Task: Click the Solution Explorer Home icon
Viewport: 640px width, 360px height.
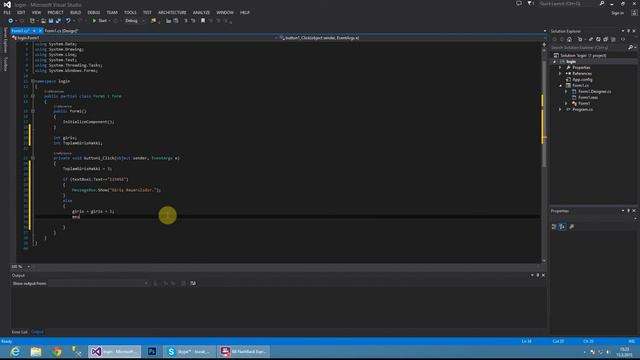Action: click(569, 39)
